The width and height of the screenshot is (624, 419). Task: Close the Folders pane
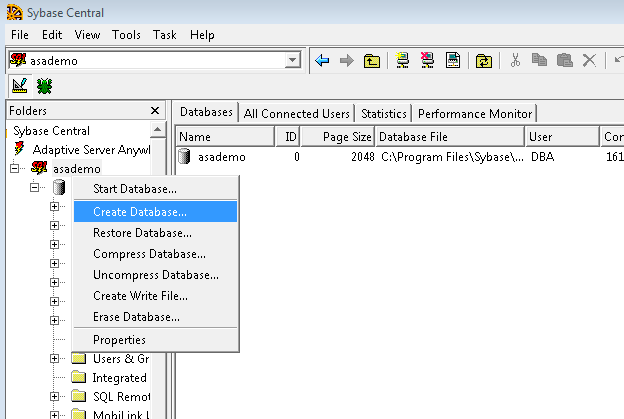[x=155, y=111]
